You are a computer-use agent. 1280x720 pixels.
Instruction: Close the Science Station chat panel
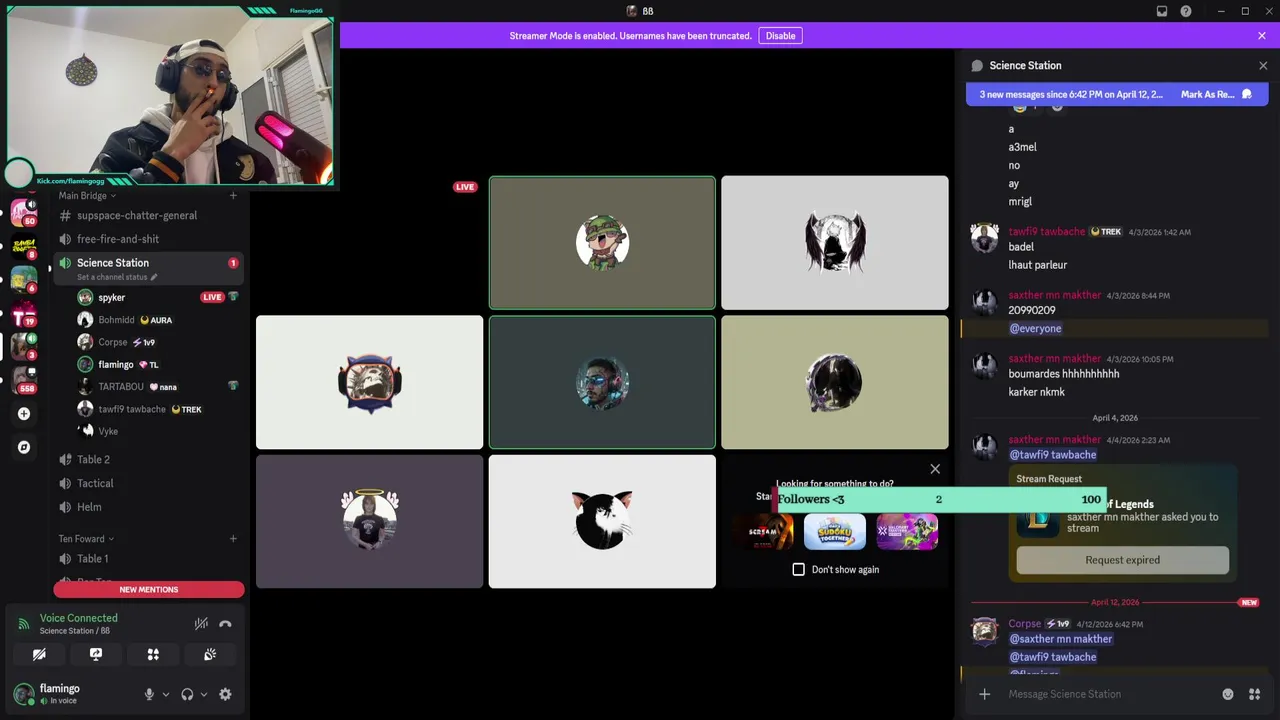pyautogui.click(x=1263, y=66)
